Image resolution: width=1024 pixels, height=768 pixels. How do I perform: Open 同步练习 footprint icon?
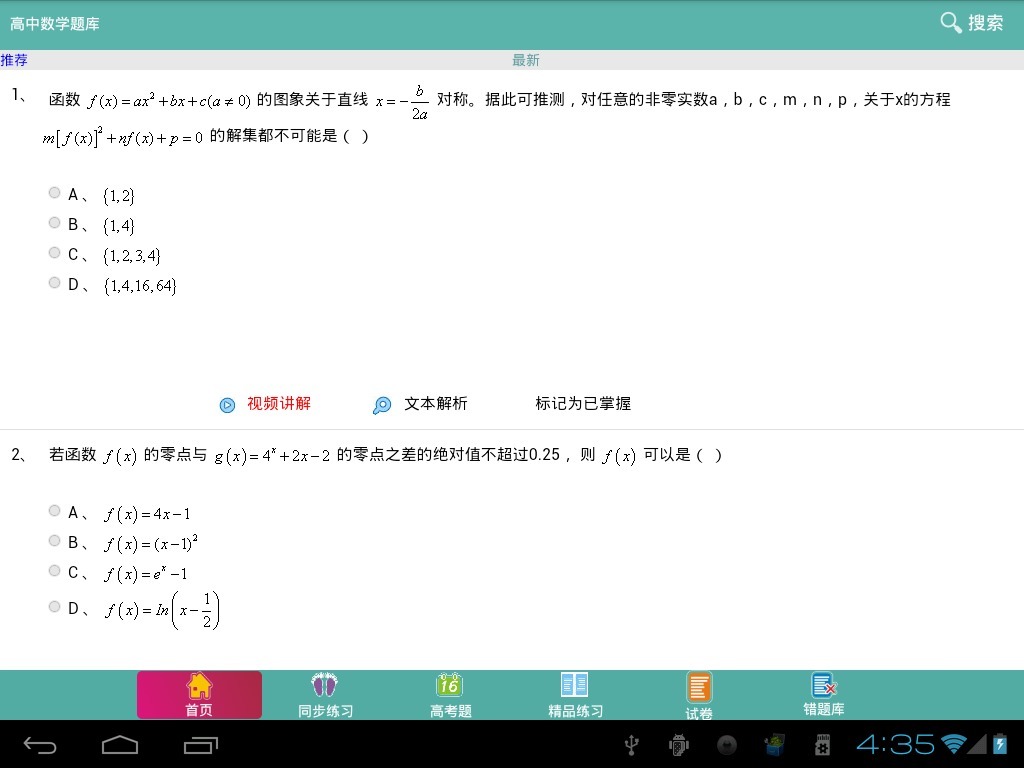click(325, 685)
